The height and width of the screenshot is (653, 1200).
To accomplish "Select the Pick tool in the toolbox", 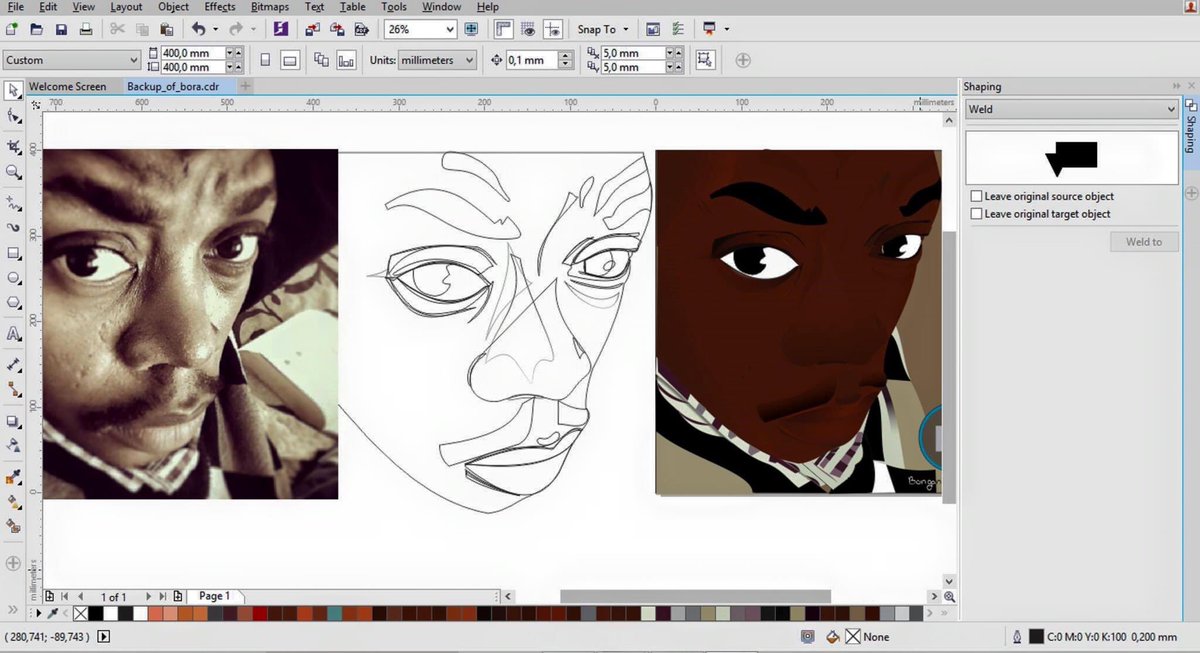I will pos(14,91).
